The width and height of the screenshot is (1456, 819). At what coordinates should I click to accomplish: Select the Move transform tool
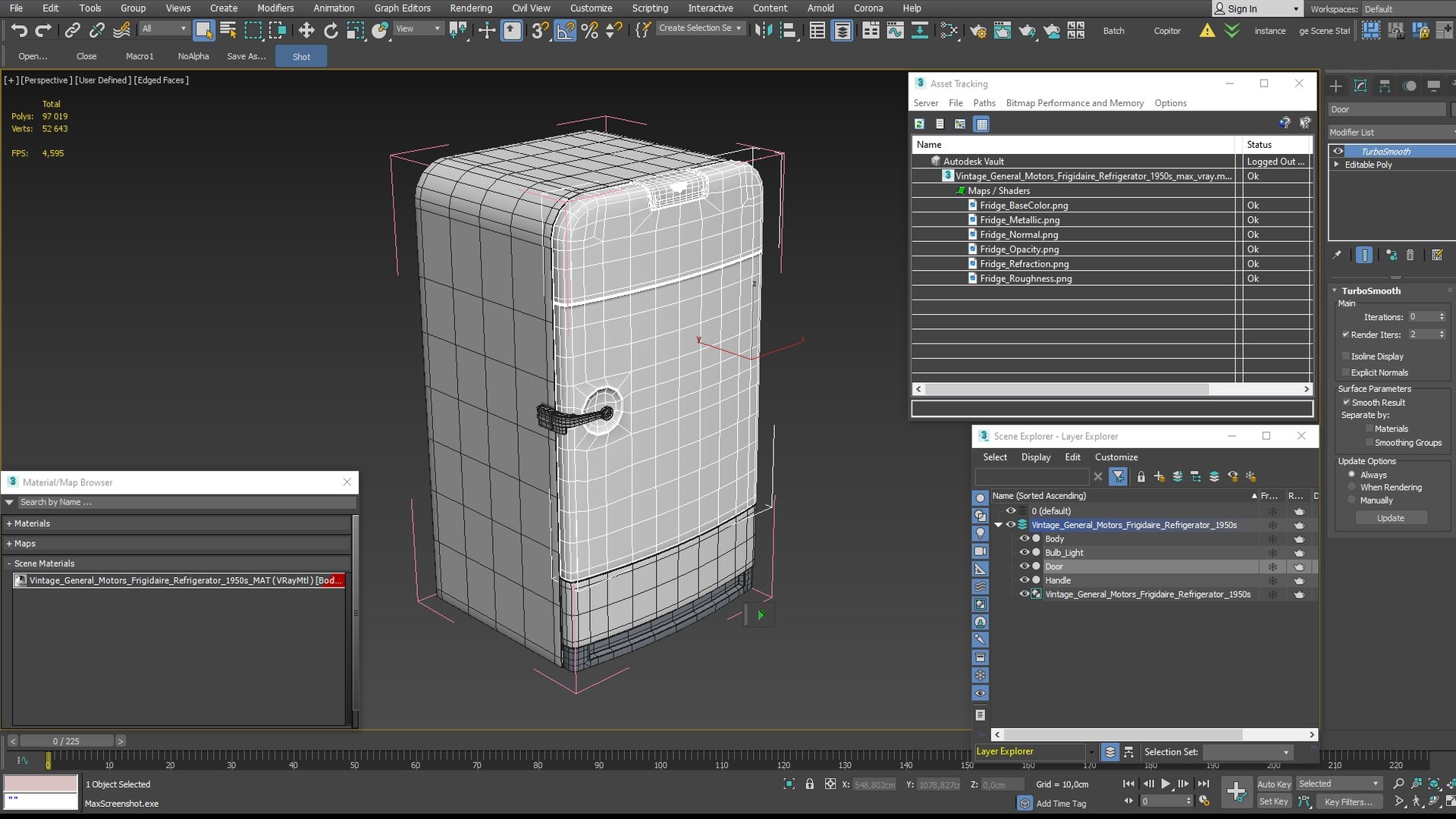pyautogui.click(x=306, y=30)
